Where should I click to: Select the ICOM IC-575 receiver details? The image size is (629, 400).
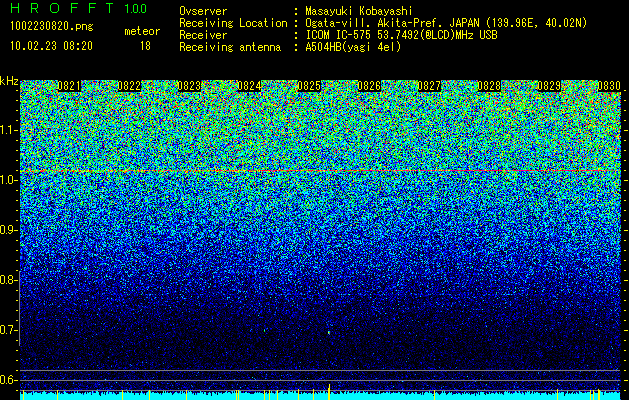point(402,35)
